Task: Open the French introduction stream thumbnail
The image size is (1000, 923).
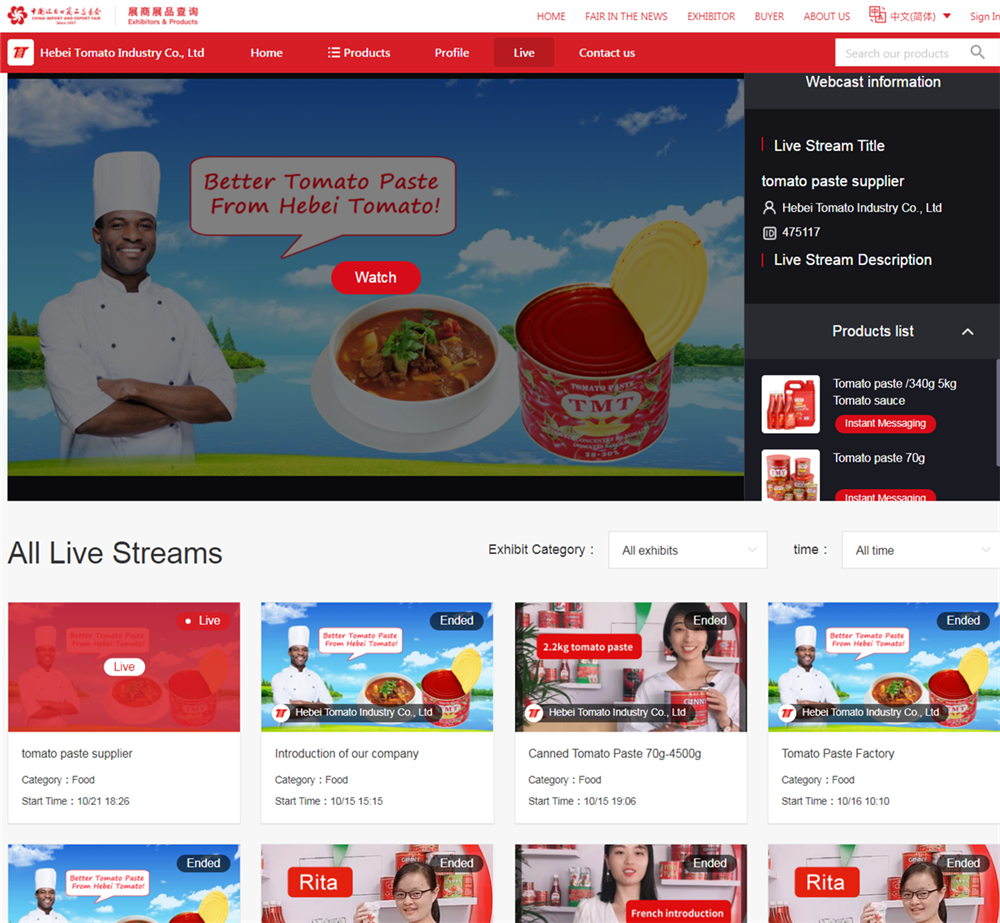Action: coord(631,883)
